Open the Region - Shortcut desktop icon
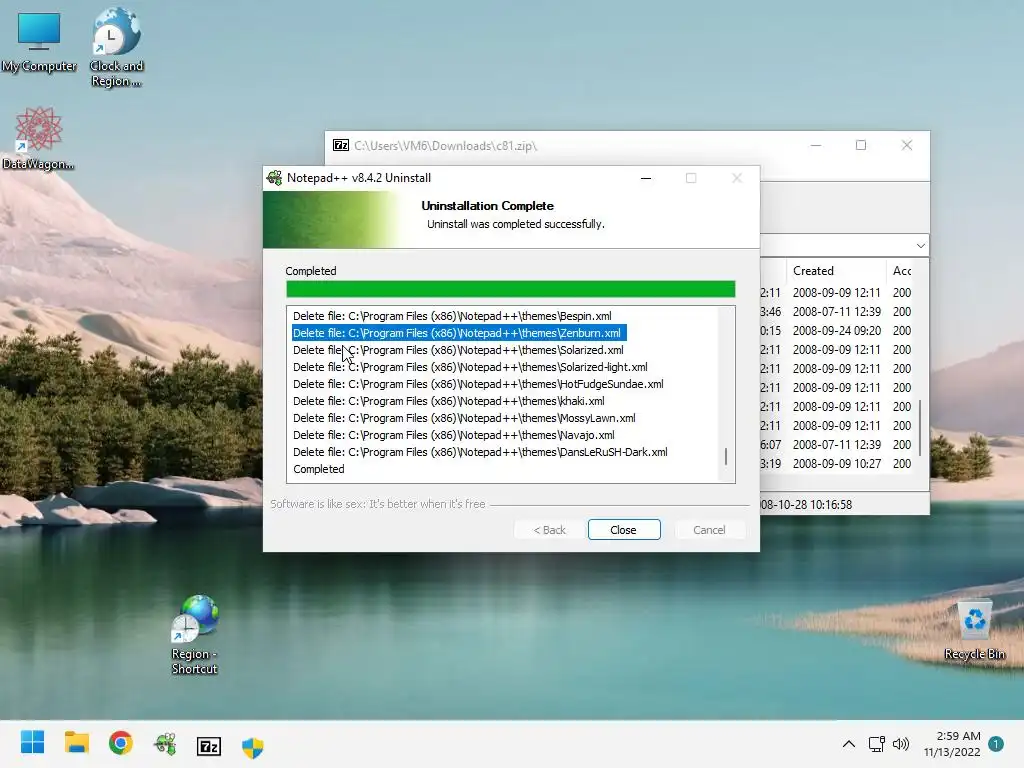The image size is (1024, 768). coord(194,634)
